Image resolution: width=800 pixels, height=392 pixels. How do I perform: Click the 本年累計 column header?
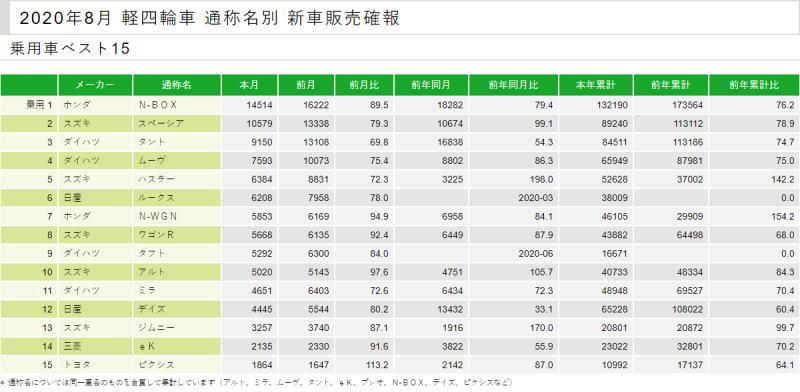(x=595, y=85)
